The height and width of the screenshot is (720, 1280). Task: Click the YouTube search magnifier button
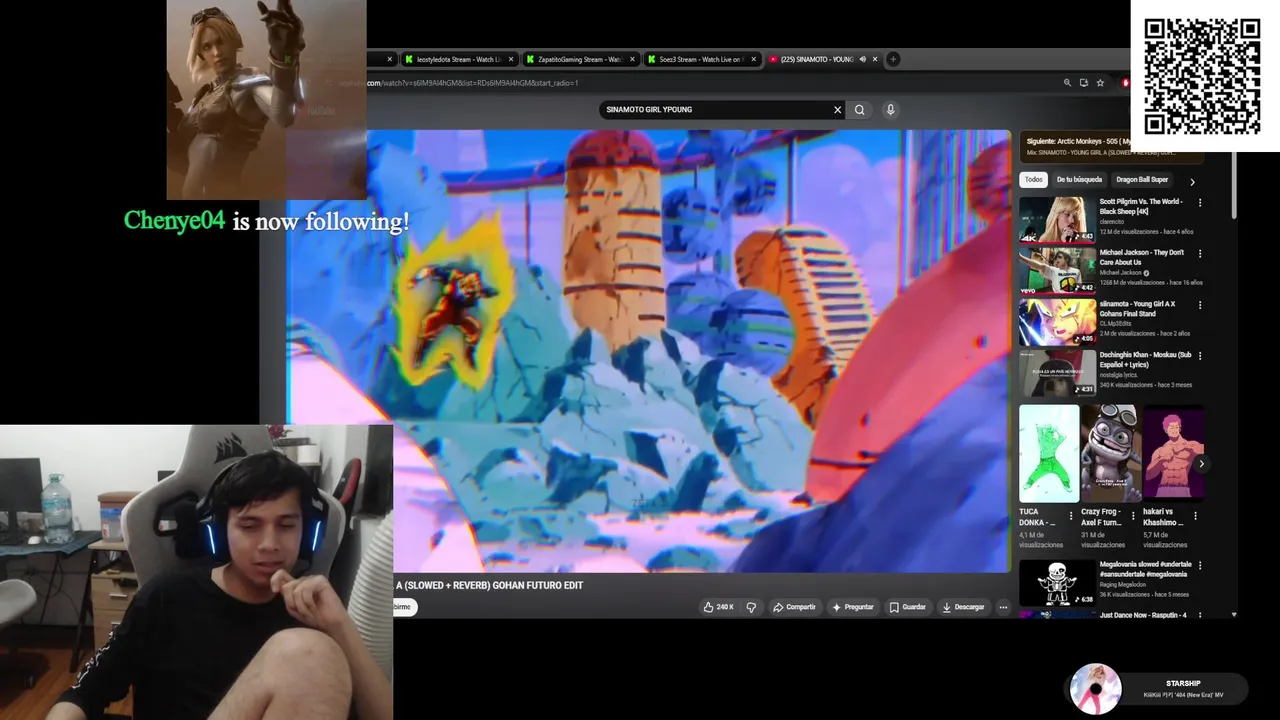point(859,110)
